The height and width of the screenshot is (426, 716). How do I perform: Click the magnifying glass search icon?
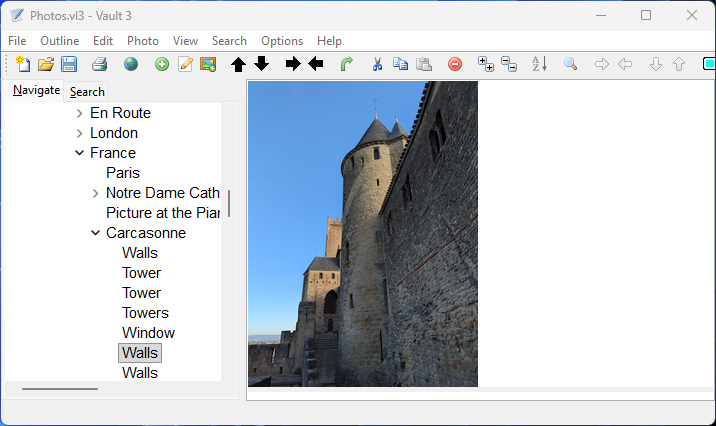pyautogui.click(x=570, y=64)
